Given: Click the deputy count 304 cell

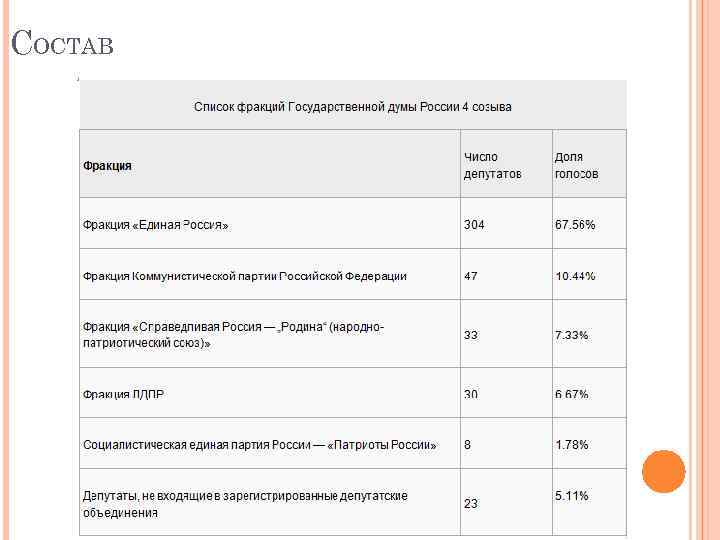Looking at the screenshot, I should click(474, 225).
